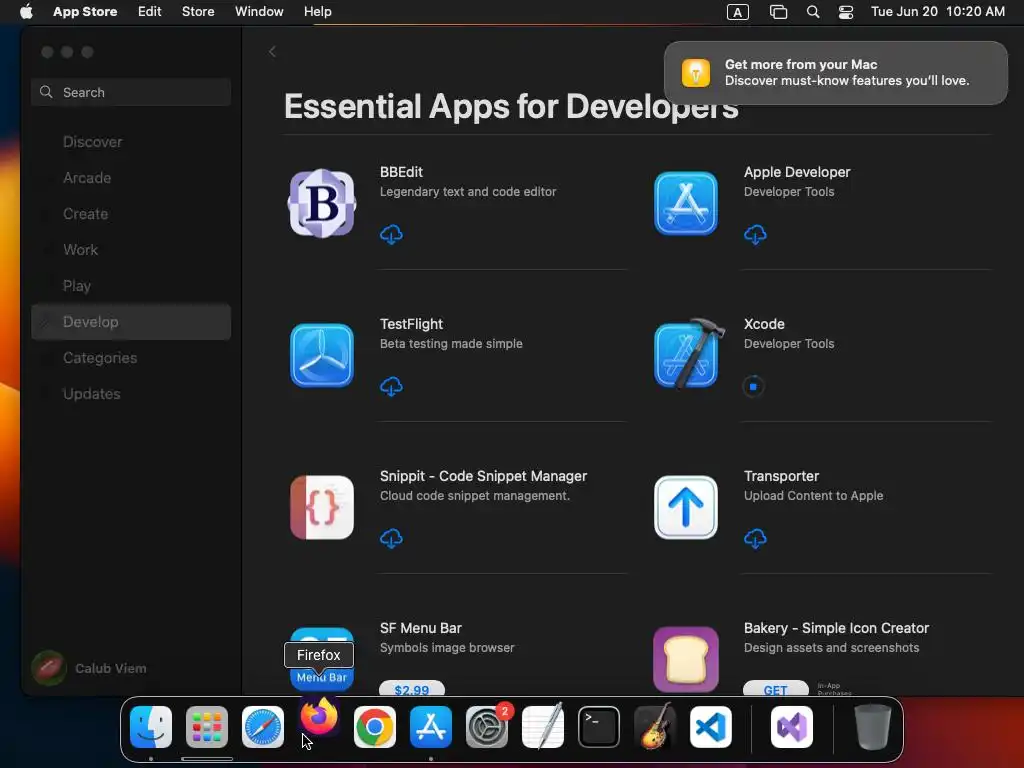Screen dimensions: 1024x768
Task: Go back with the chevron arrow
Action: tap(272, 52)
